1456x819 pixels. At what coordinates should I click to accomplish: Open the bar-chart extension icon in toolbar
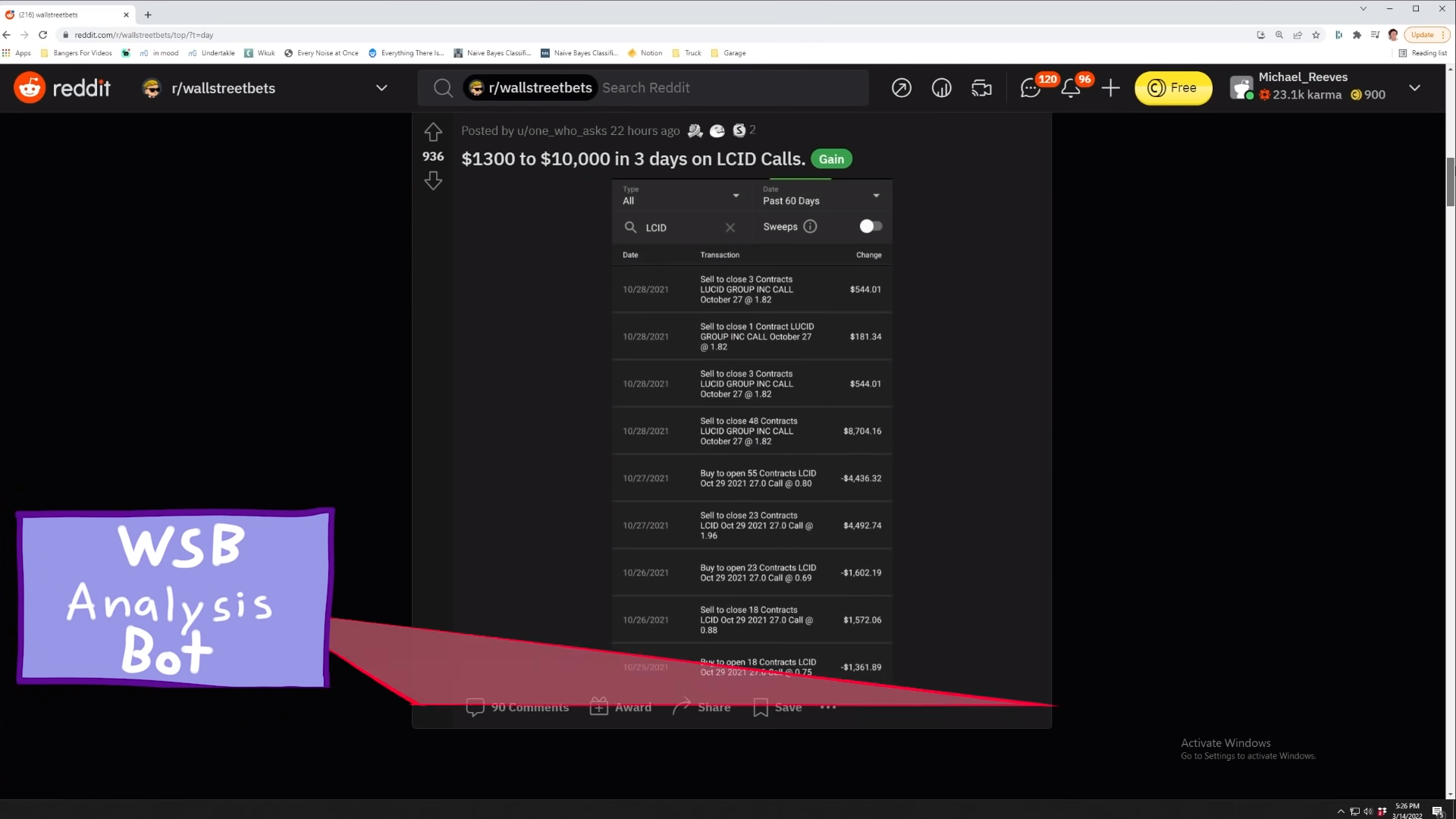(x=1338, y=35)
